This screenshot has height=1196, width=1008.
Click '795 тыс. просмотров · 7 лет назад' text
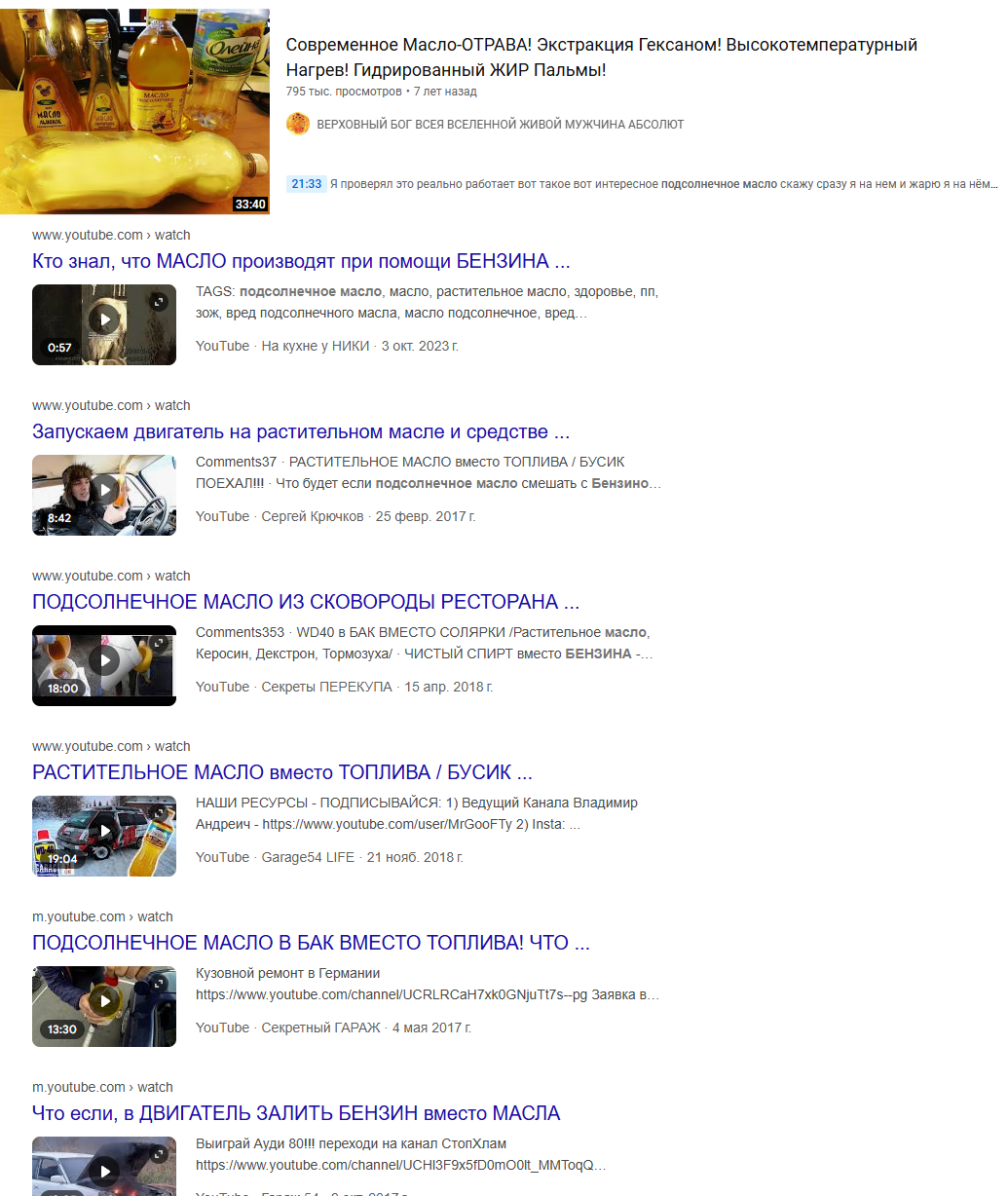tap(382, 92)
